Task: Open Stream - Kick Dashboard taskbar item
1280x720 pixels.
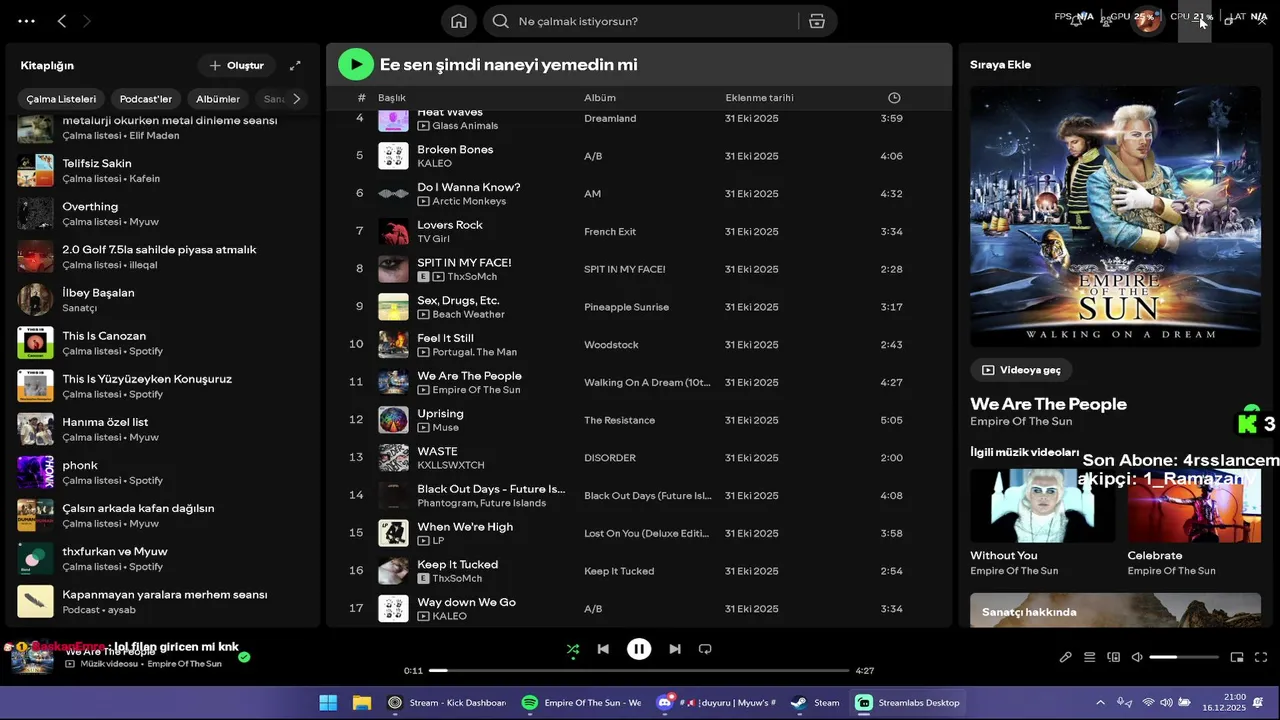Action: pyautogui.click(x=448, y=703)
